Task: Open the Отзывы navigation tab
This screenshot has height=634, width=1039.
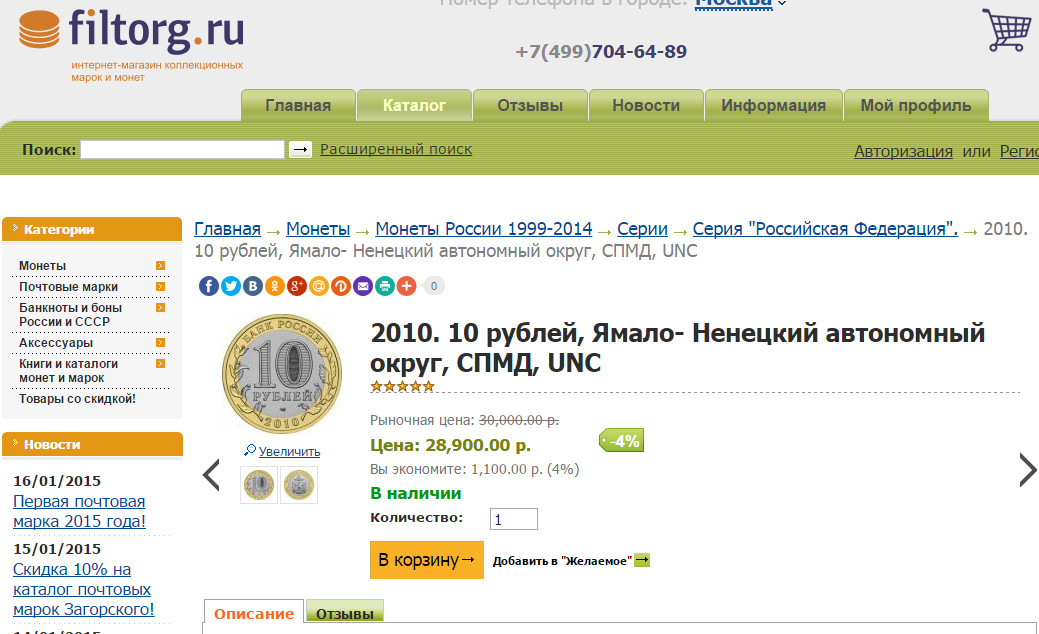Action: coord(530,105)
